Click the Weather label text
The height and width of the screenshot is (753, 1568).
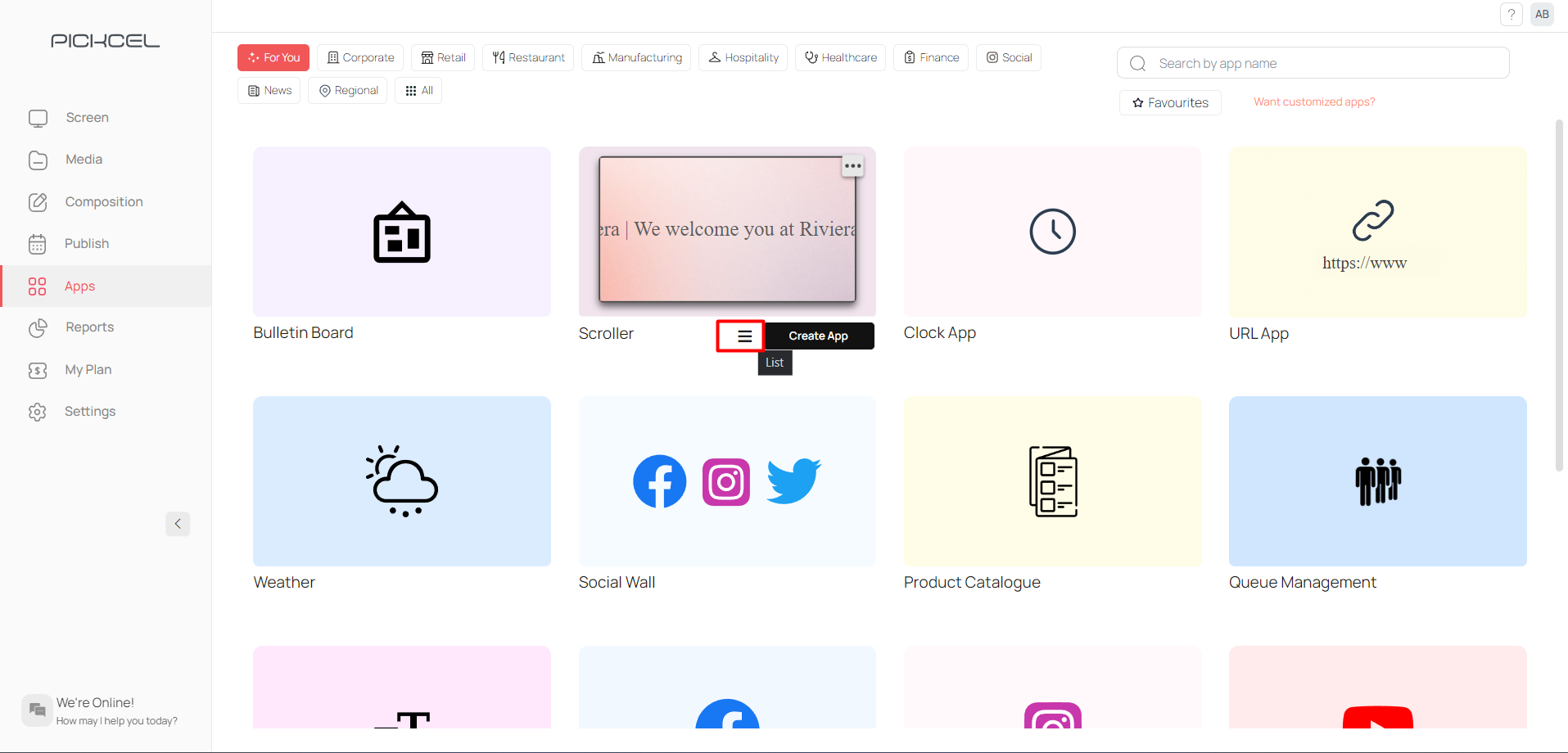click(x=284, y=582)
